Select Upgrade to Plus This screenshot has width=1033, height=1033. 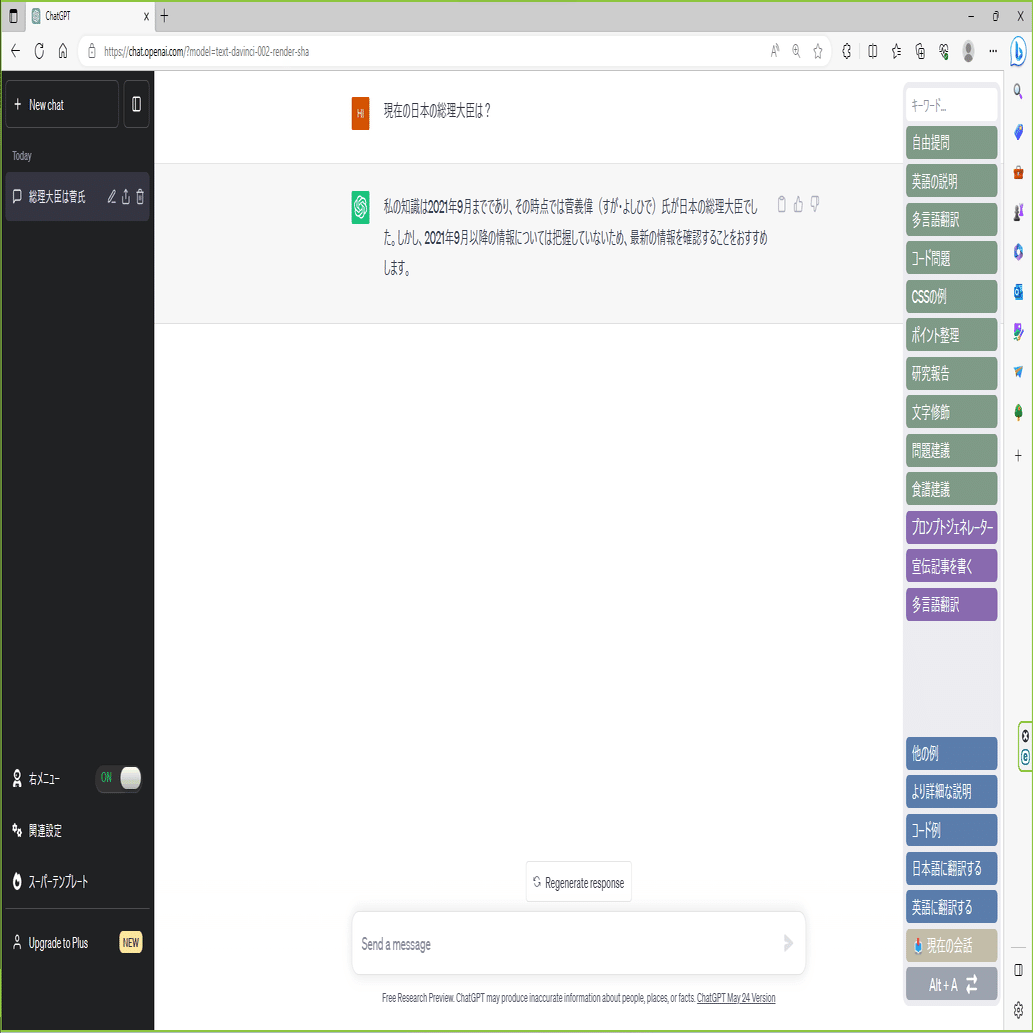(58, 942)
